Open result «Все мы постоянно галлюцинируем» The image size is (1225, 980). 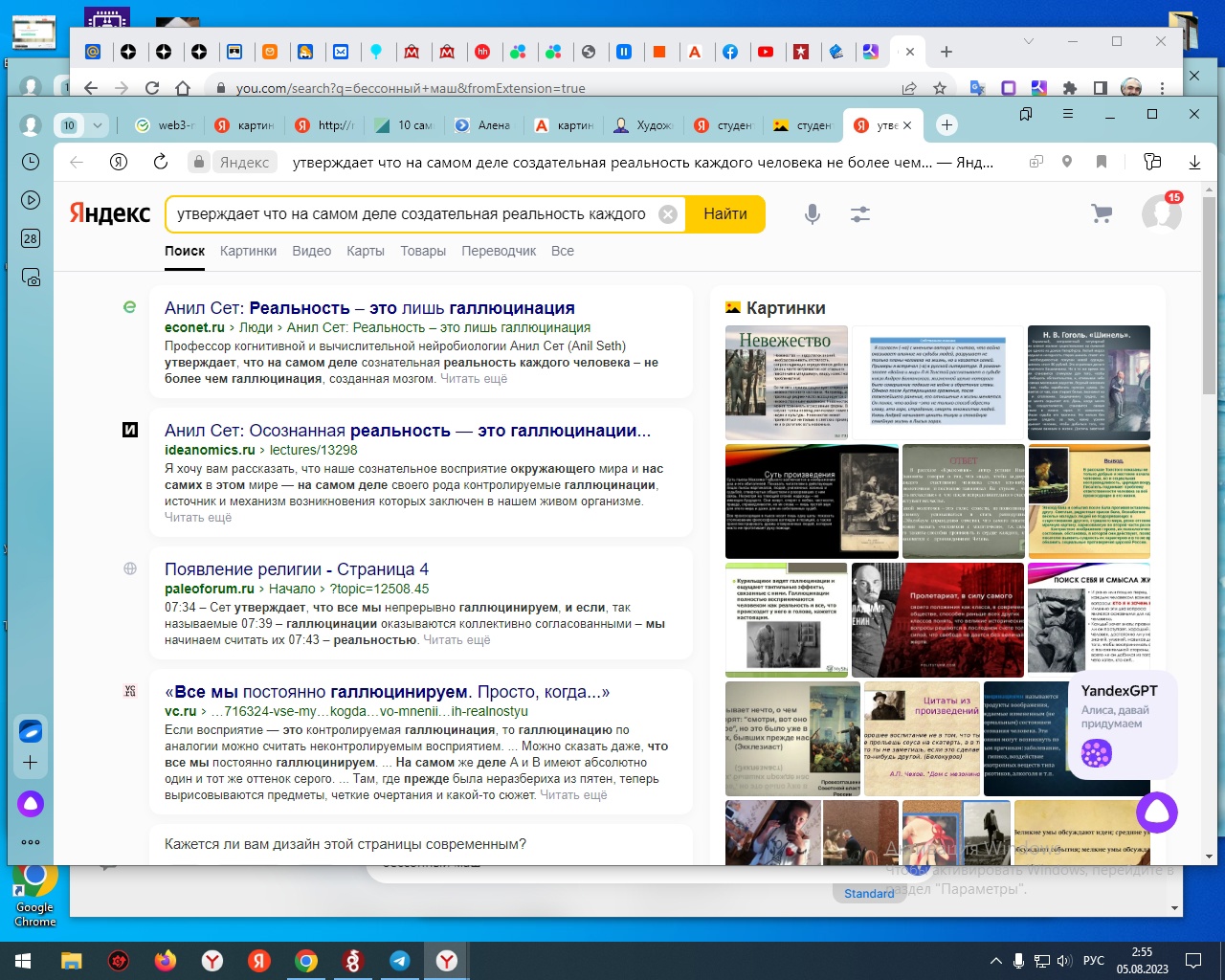coord(387,692)
